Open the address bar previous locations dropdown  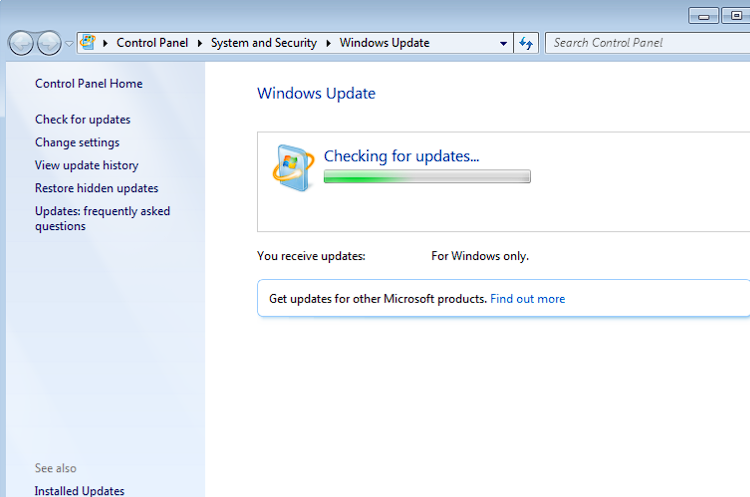(x=503, y=43)
